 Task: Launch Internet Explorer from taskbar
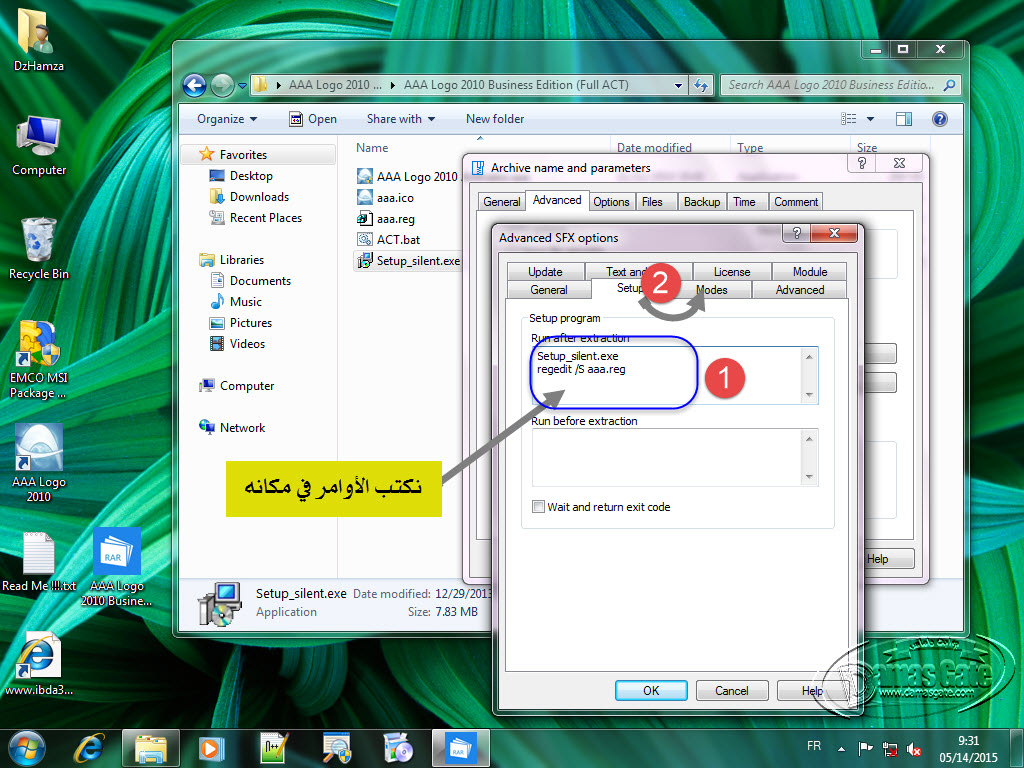click(89, 748)
